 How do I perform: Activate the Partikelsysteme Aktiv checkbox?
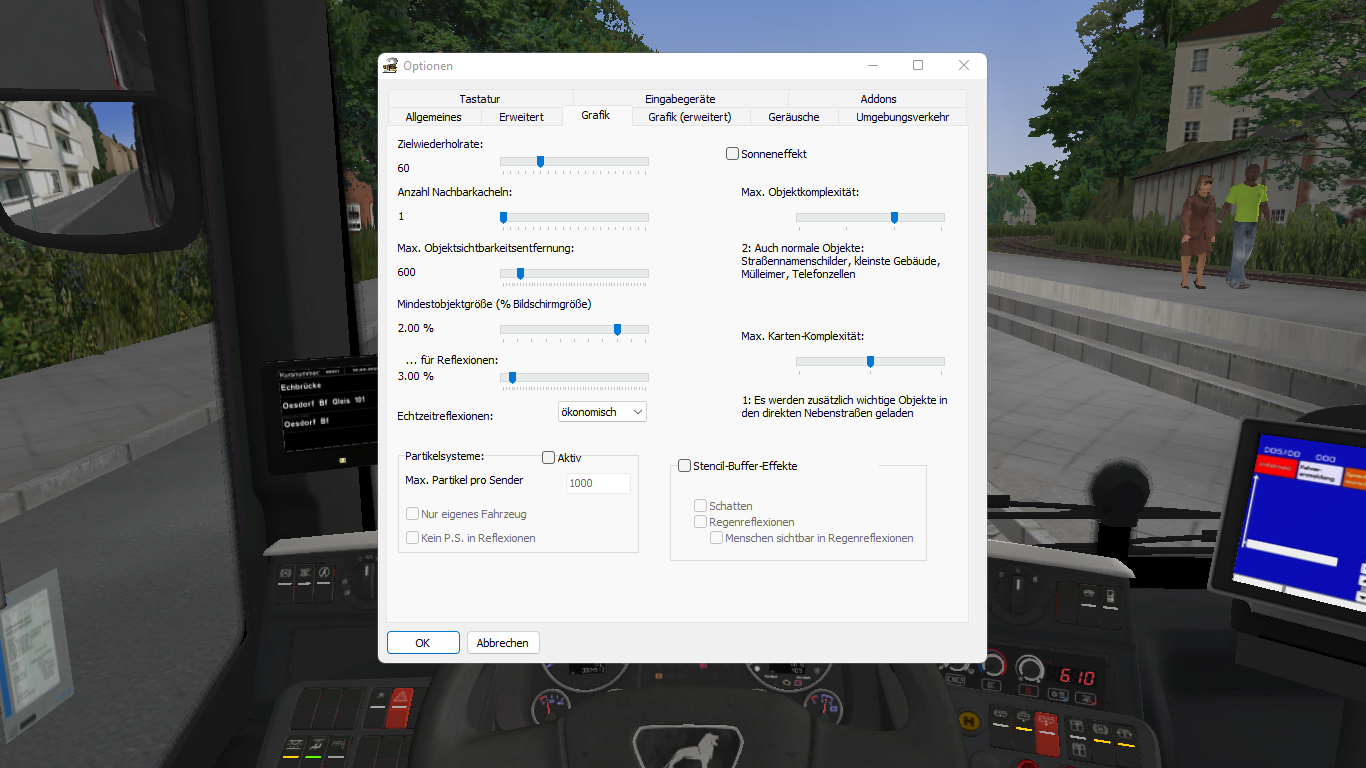[x=548, y=458]
